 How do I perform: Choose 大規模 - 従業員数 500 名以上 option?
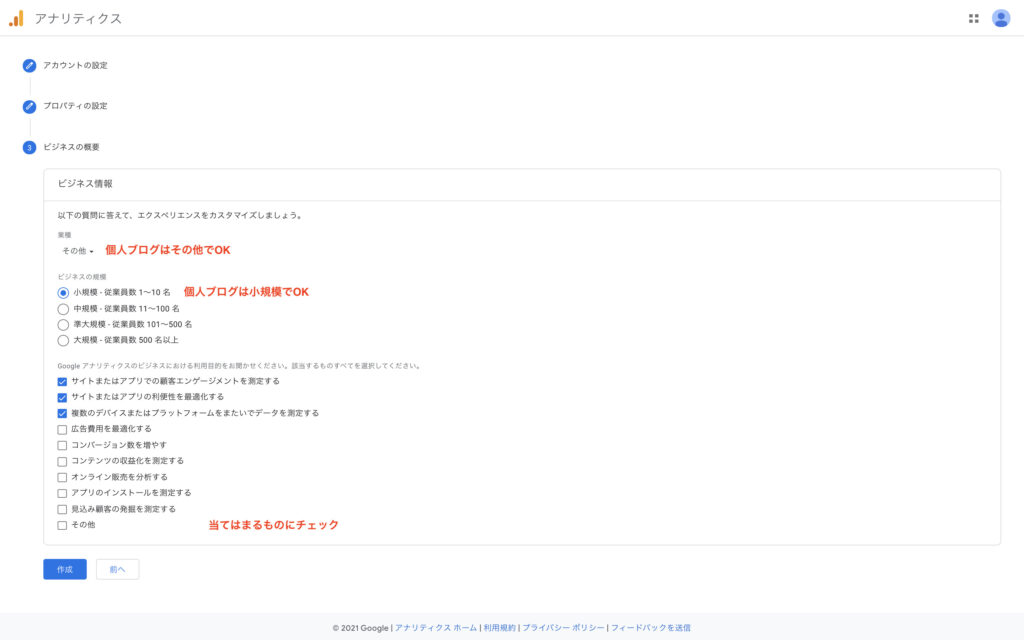(x=63, y=340)
